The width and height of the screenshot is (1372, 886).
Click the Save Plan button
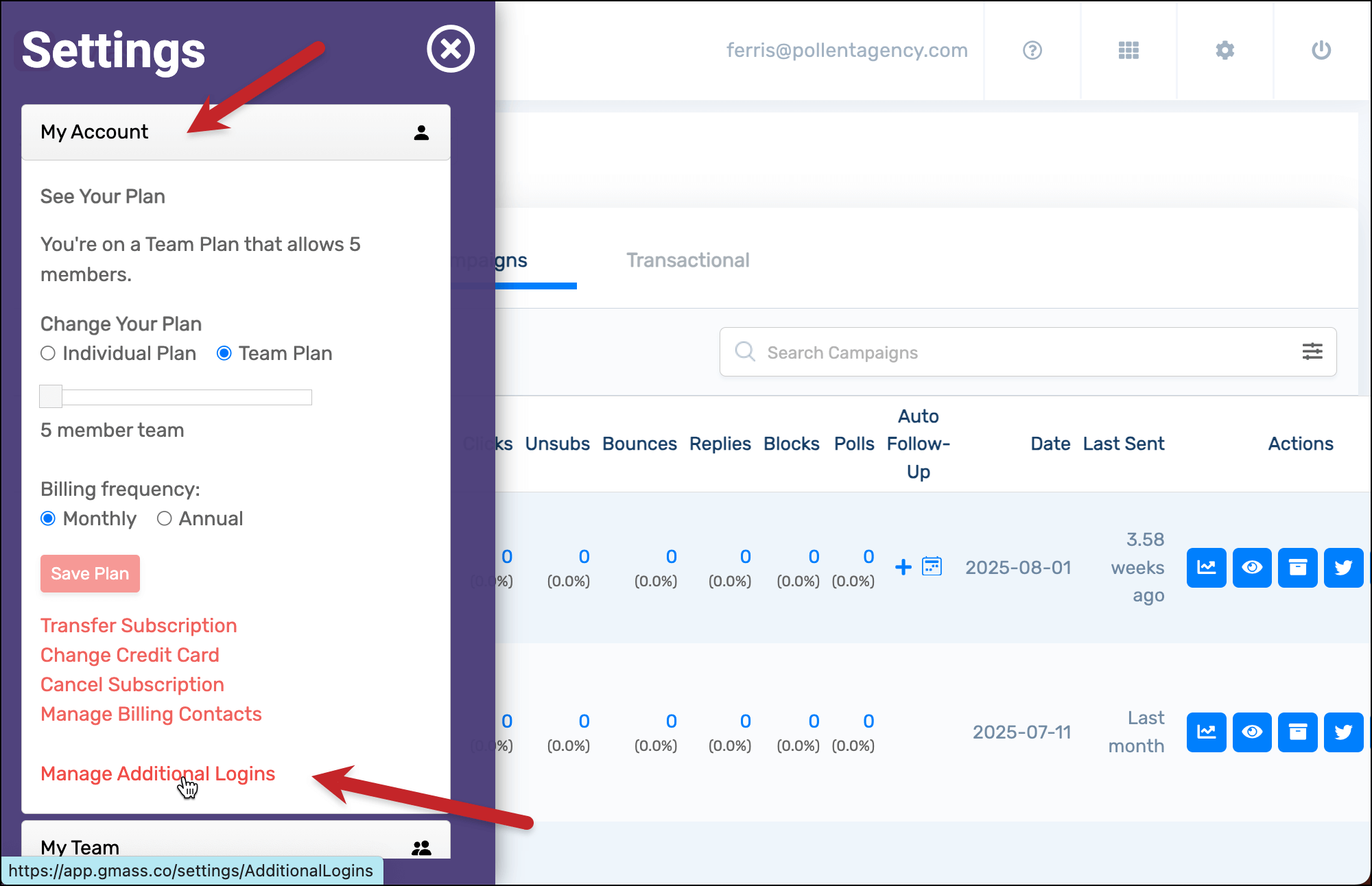click(90, 573)
